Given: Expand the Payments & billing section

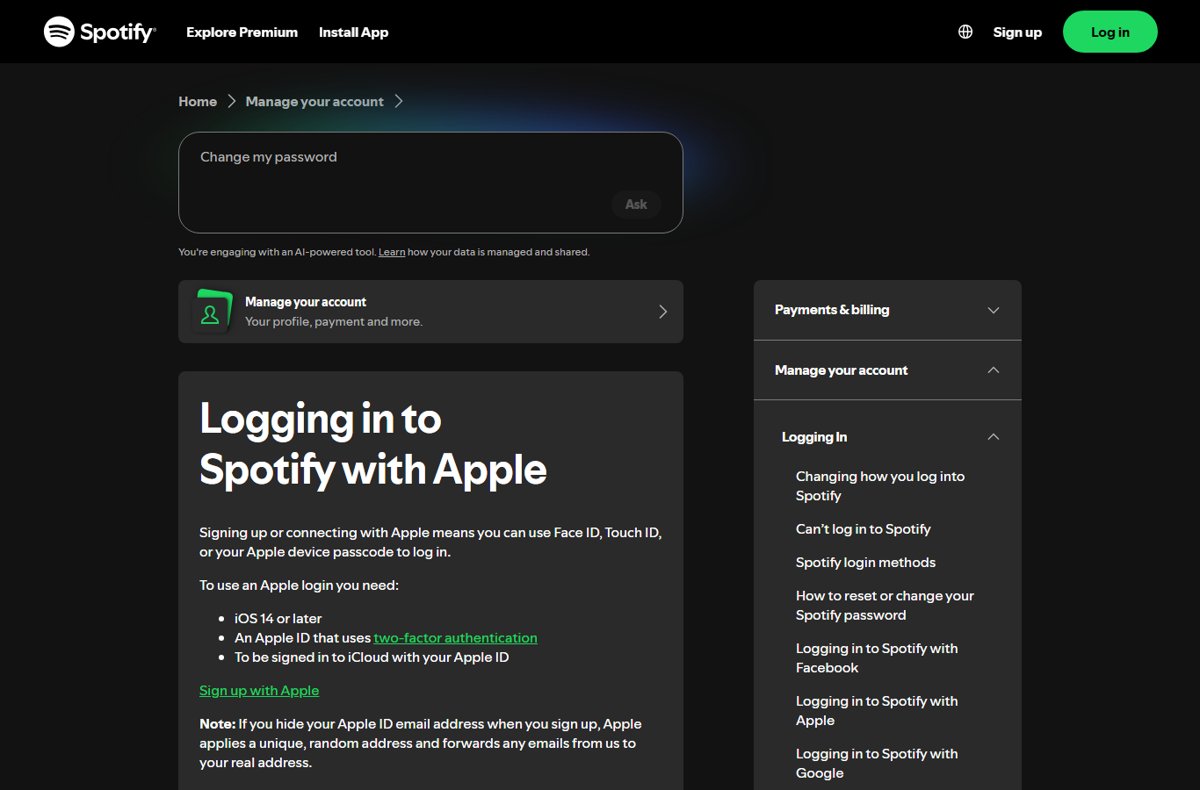Looking at the screenshot, I should (x=888, y=310).
